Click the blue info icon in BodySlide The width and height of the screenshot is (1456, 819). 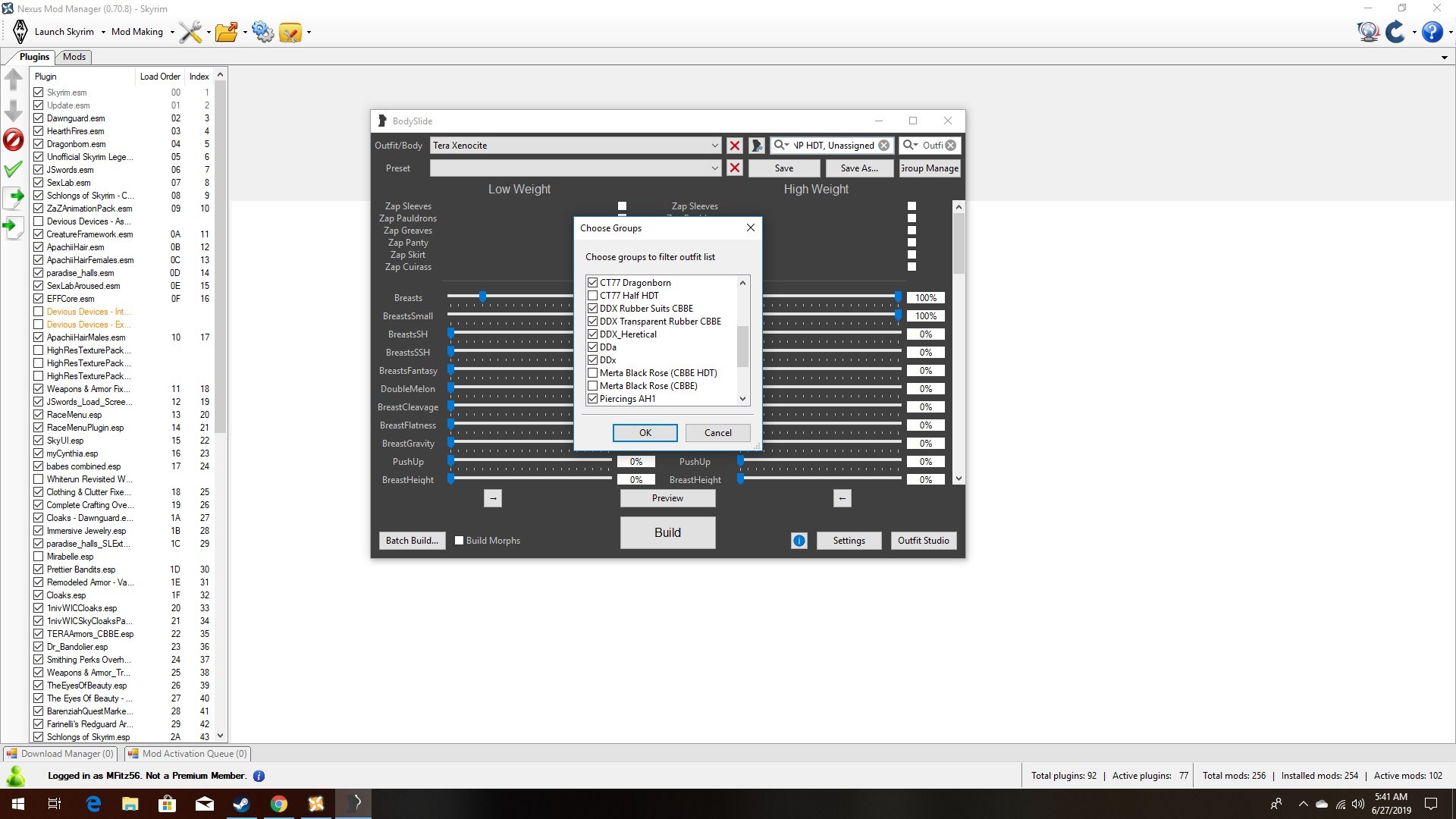(799, 541)
